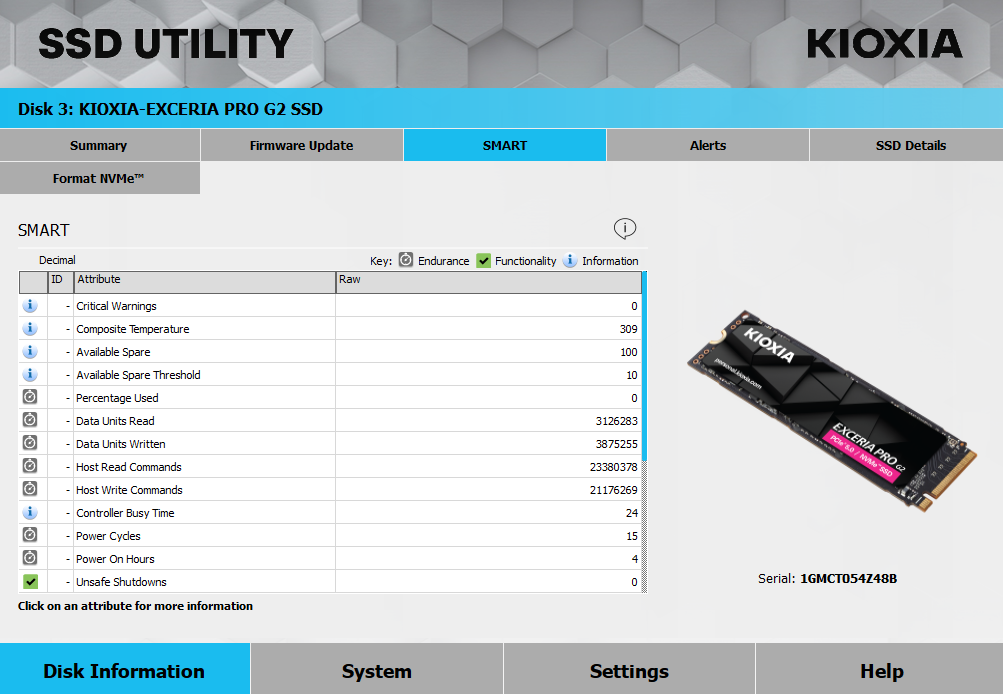Click the Endurance key icon in legend
The image size is (1003, 694).
tap(406, 260)
